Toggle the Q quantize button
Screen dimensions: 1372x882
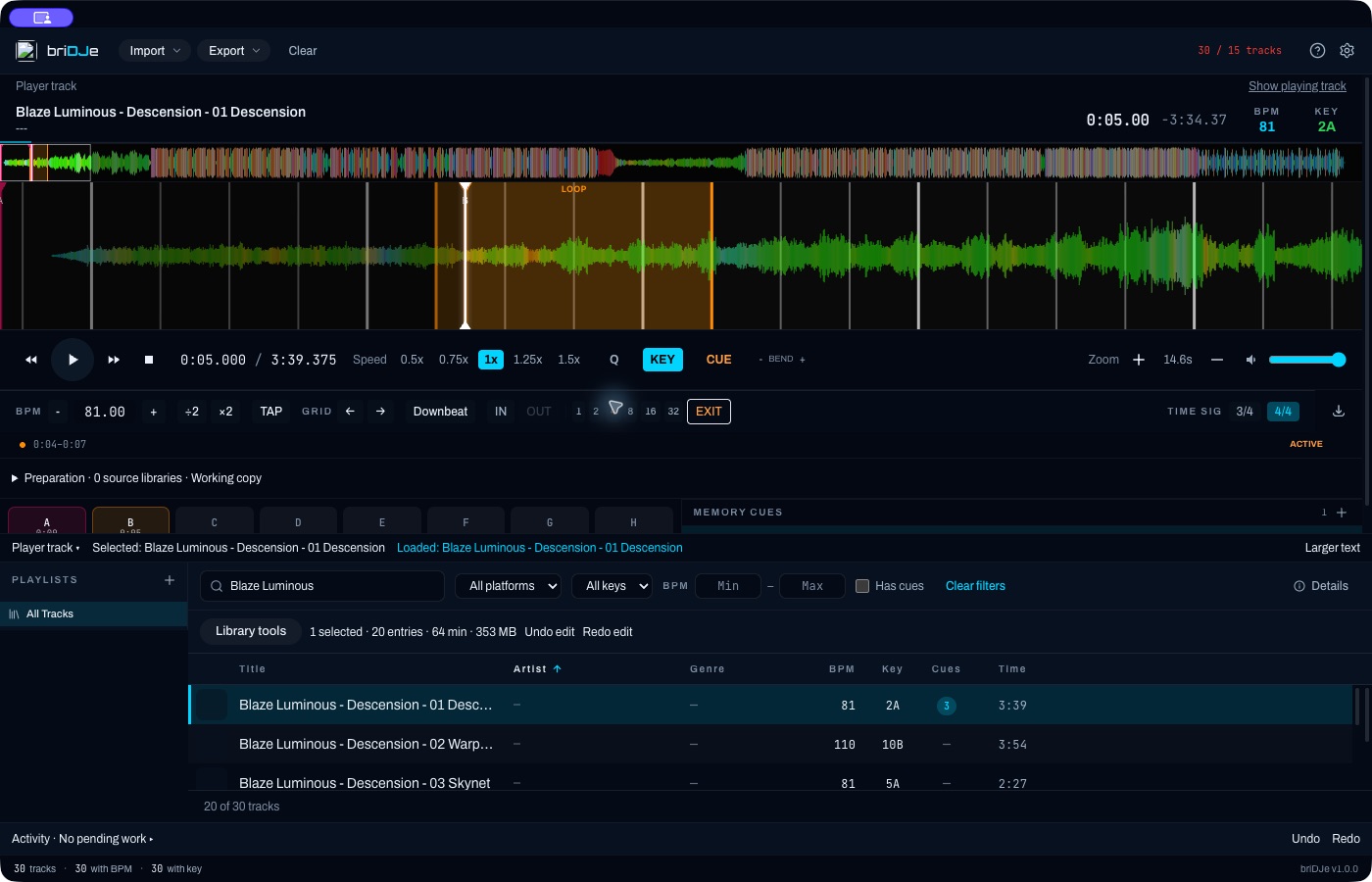[614, 360]
